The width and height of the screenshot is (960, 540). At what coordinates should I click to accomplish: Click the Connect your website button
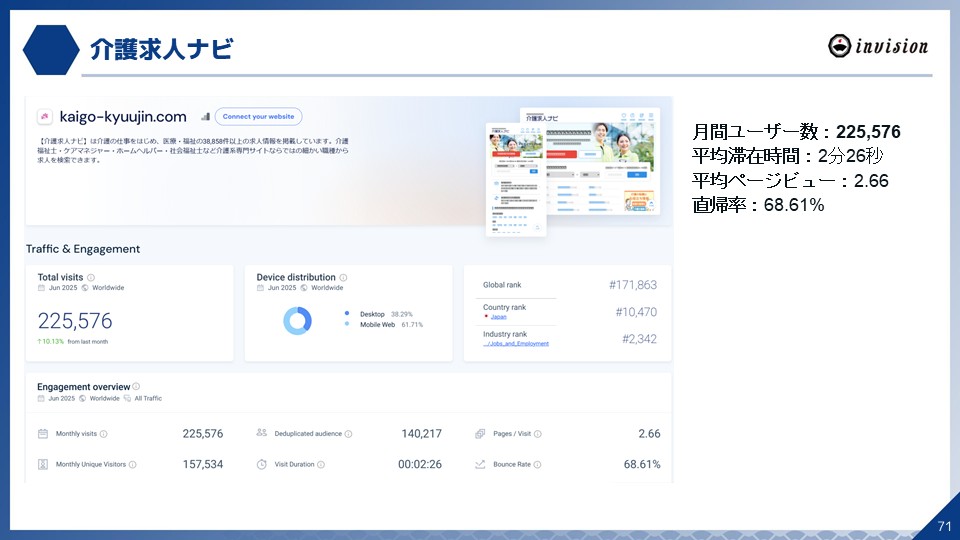pos(258,116)
